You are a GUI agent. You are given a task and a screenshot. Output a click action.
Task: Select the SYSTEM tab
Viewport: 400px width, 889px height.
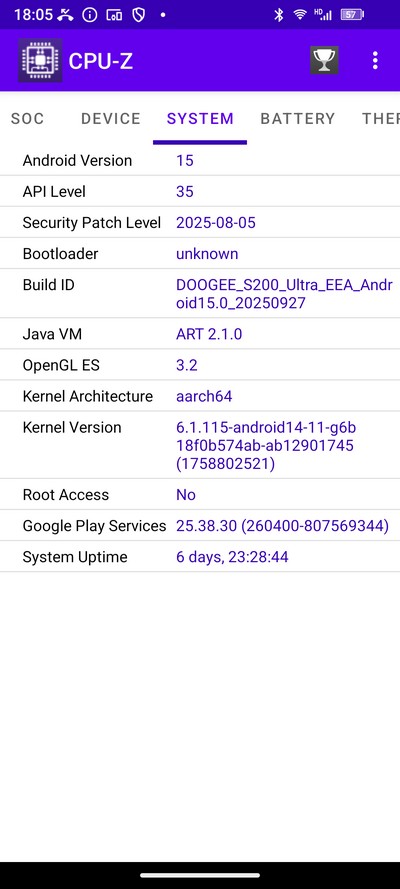(x=200, y=118)
